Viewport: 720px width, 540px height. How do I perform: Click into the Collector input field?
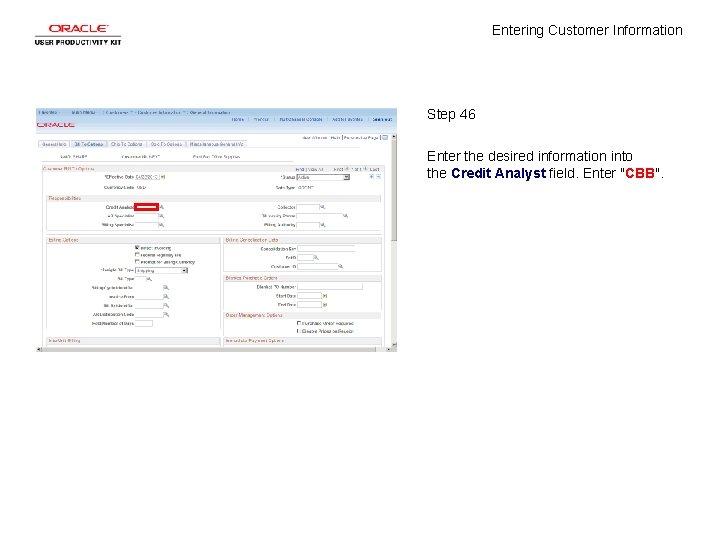(x=308, y=208)
